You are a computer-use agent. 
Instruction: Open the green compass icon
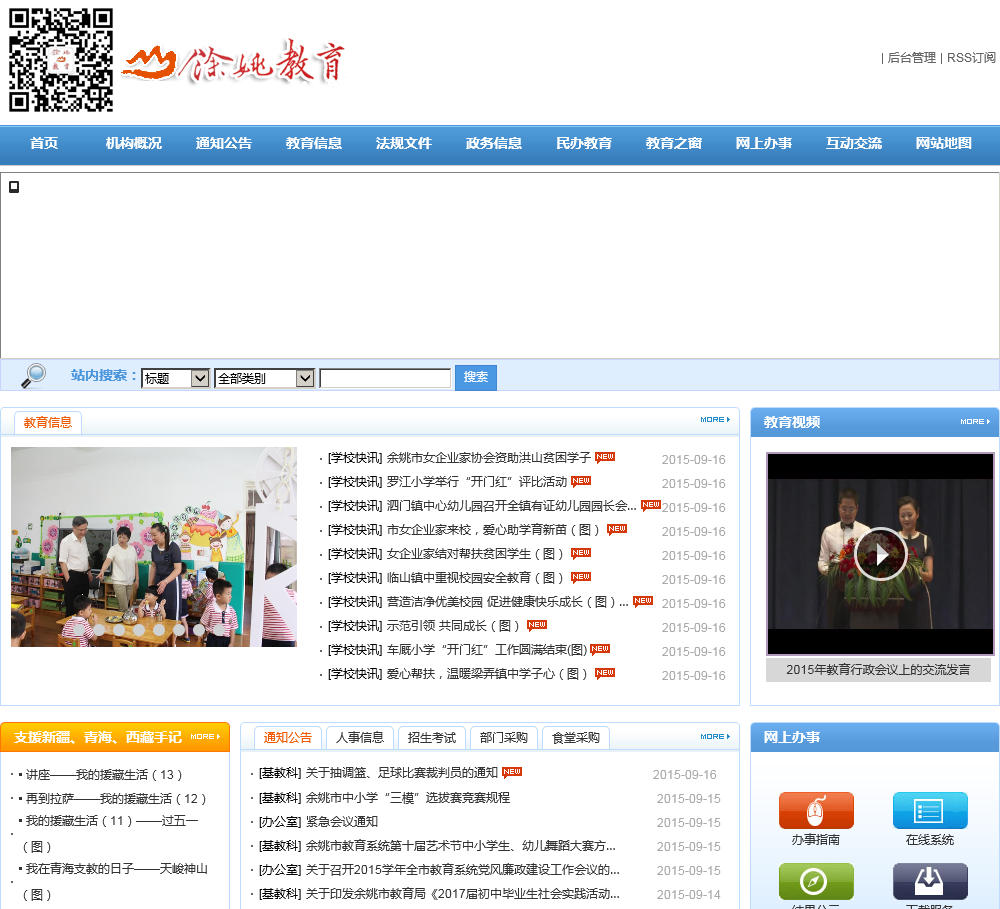tap(816, 881)
